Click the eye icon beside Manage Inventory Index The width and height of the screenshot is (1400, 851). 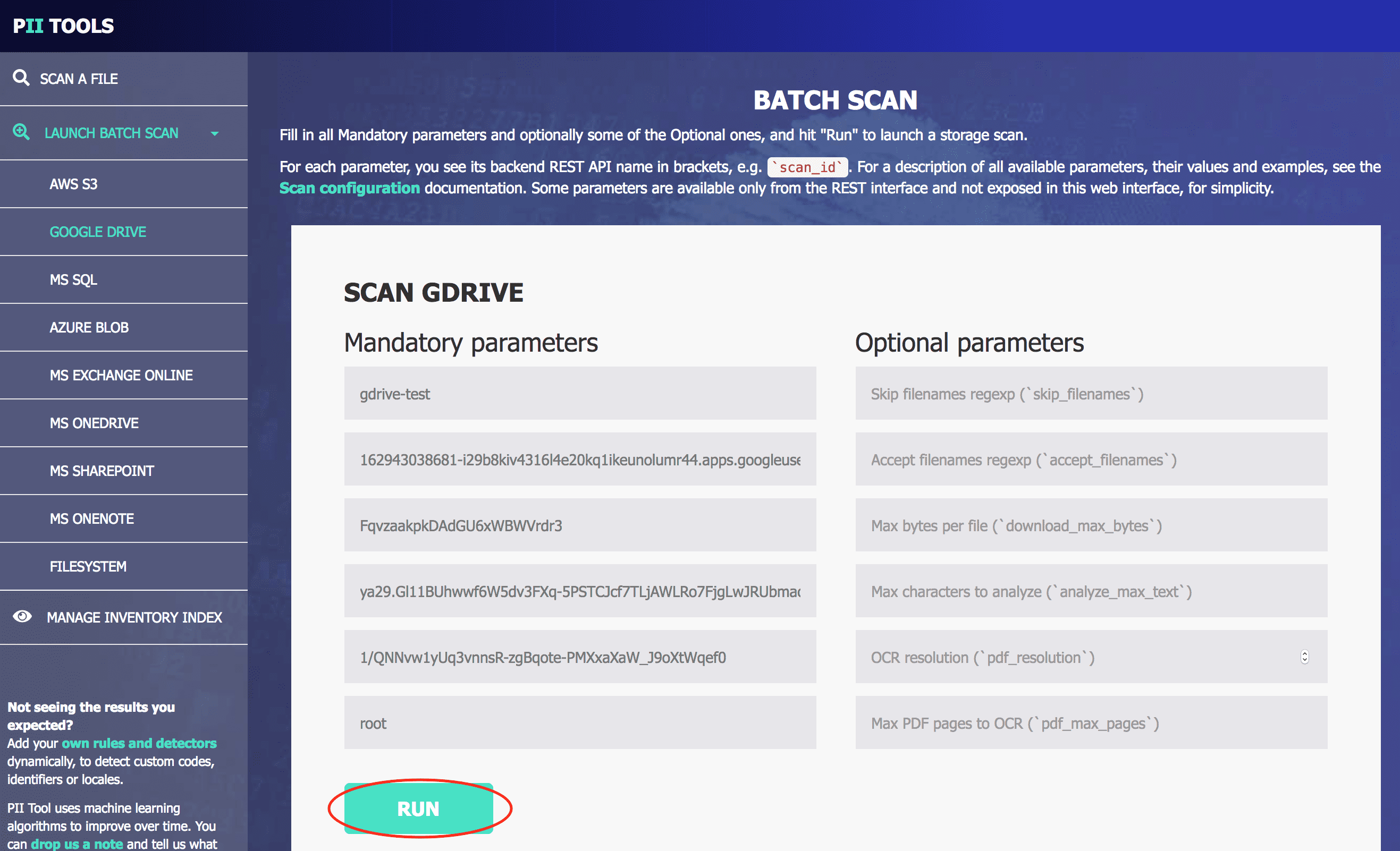coord(22,617)
